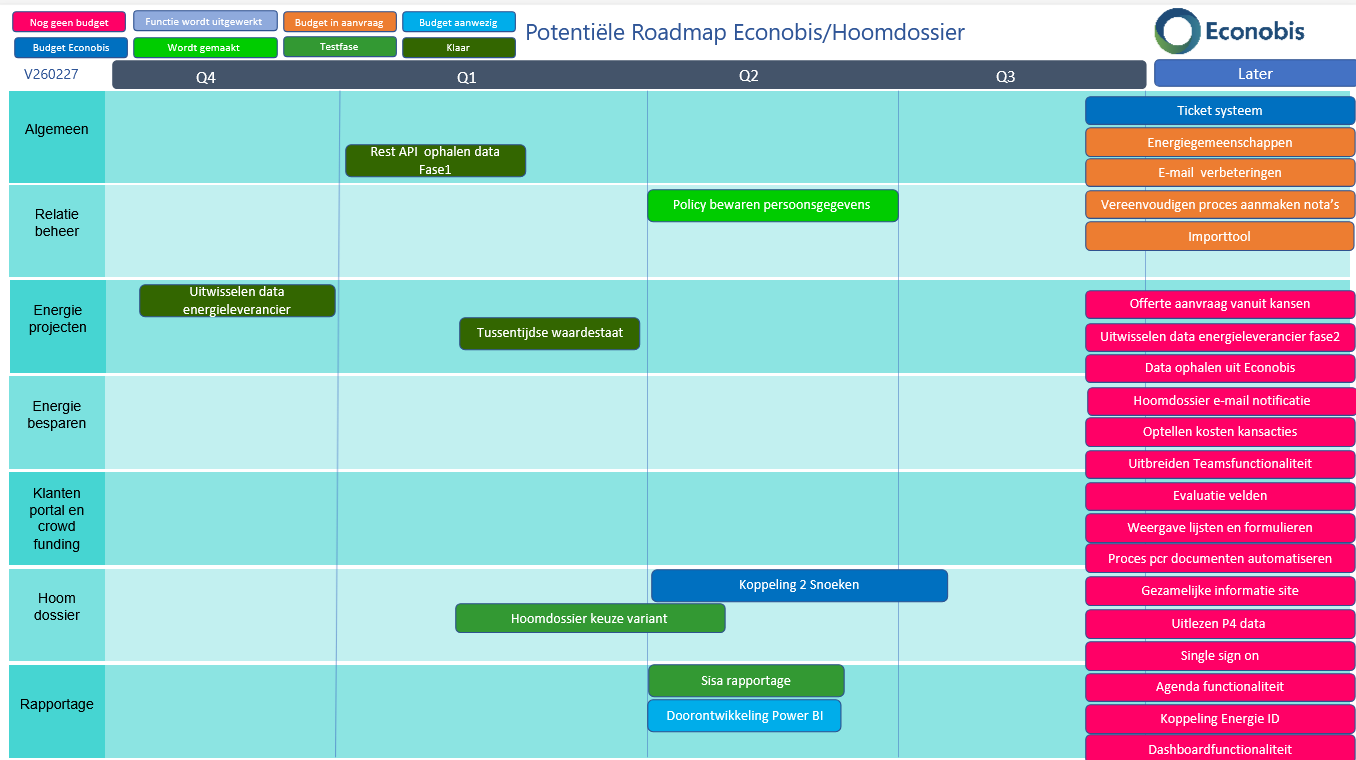The height and width of the screenshot is (760, 1356).
Task: Click the roadmap title text
Action: click(745, 32)
